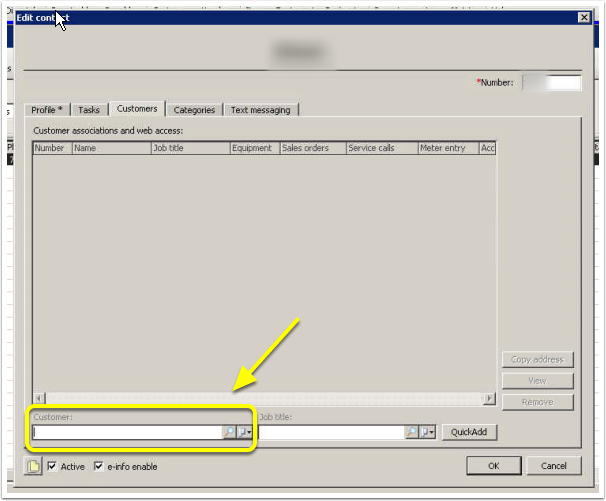The width and height of the screenshot is (606, 501).
Task: Click into the Job title input field
Action: pos(330,432)
